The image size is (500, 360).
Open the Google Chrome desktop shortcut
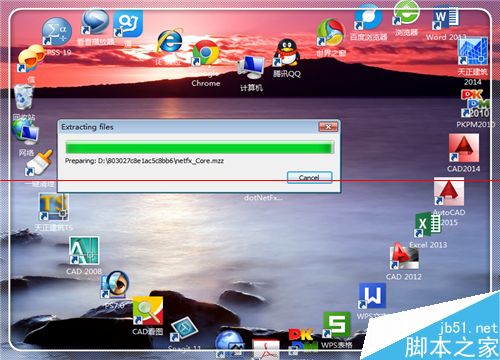coord(206,53)
